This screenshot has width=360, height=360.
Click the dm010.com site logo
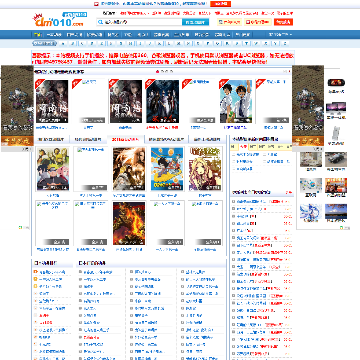pyautogui.click(x=58, y=20)
